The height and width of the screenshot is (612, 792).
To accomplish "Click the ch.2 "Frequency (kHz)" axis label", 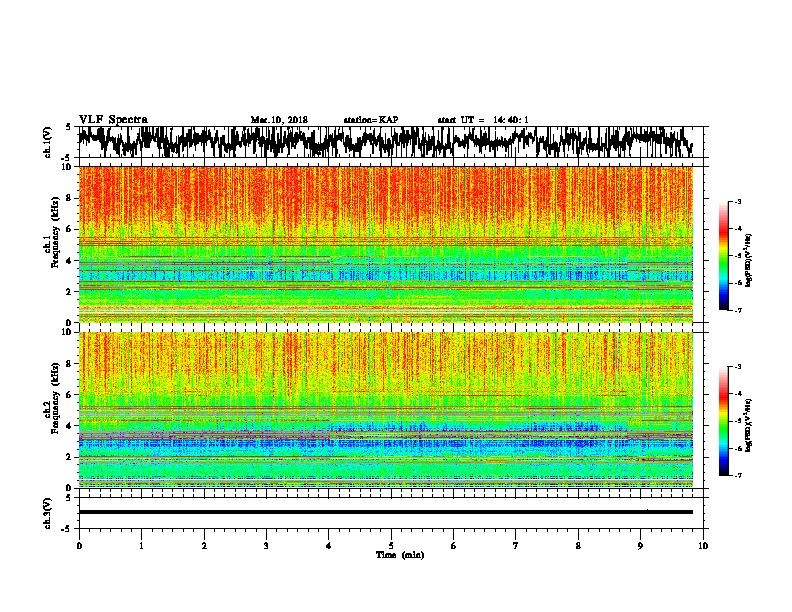I will click(55, 398).
